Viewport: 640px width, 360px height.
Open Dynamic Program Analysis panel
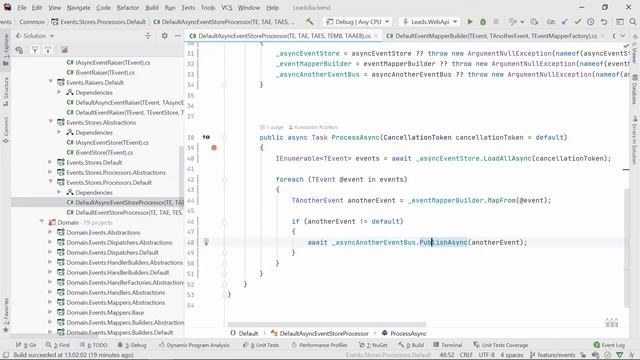click(x=193, y=345)
